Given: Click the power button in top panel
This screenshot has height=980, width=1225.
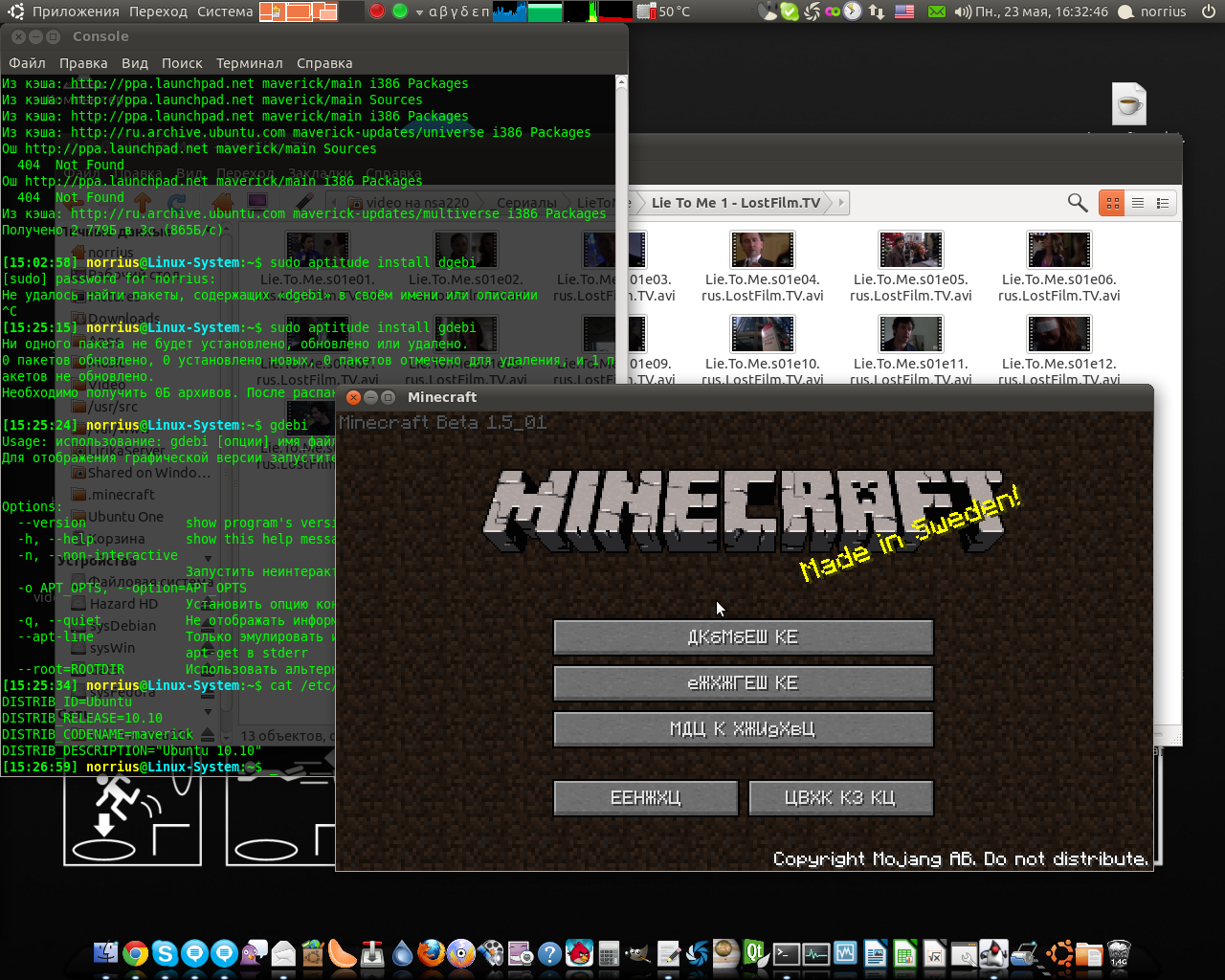Looking at the screenshot, I should pyautogui.click(x=1208, y=11).
